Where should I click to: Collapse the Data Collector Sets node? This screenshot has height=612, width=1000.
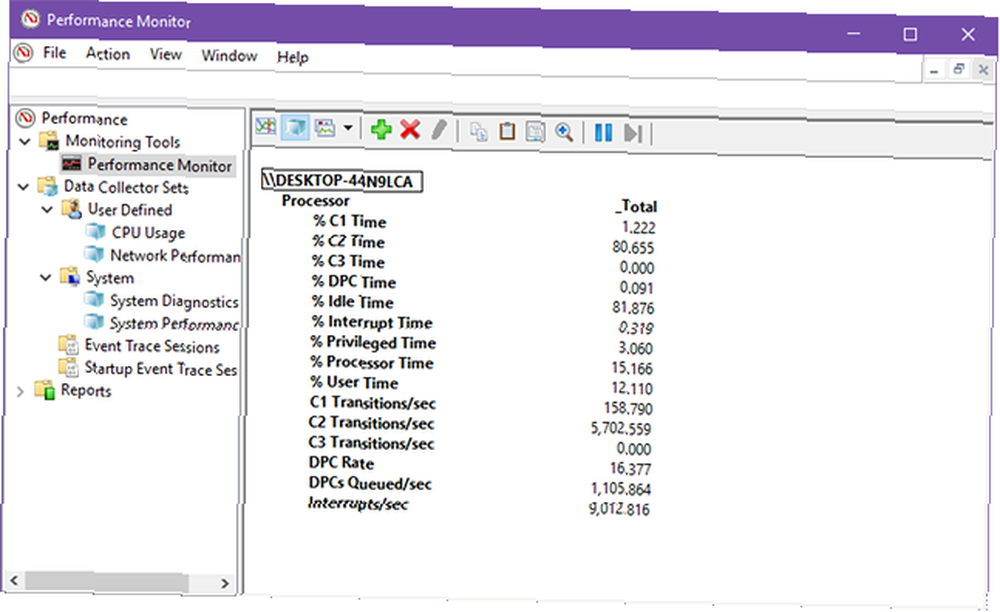pos(24,187)
